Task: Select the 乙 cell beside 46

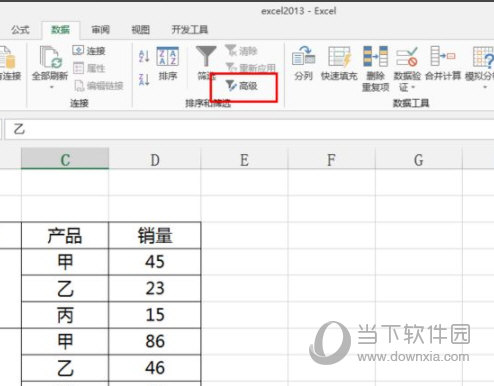Action: click(x=65, y=368)
